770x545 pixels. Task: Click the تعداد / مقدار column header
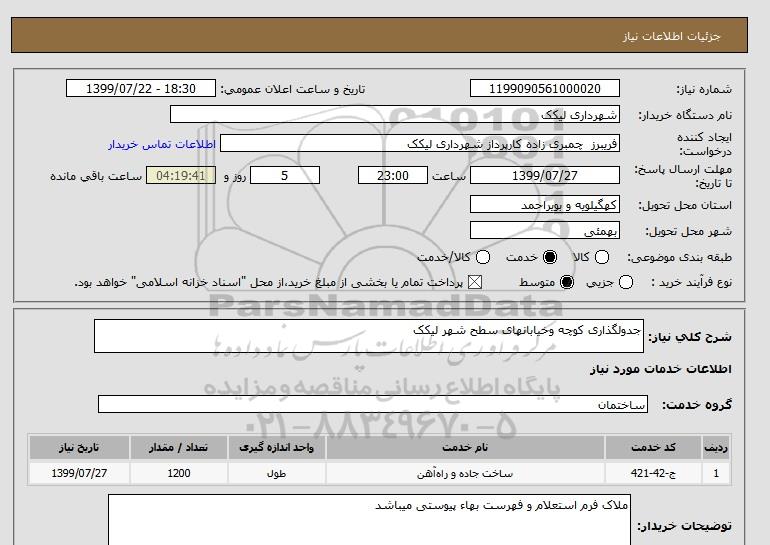[x=179, y=448]
